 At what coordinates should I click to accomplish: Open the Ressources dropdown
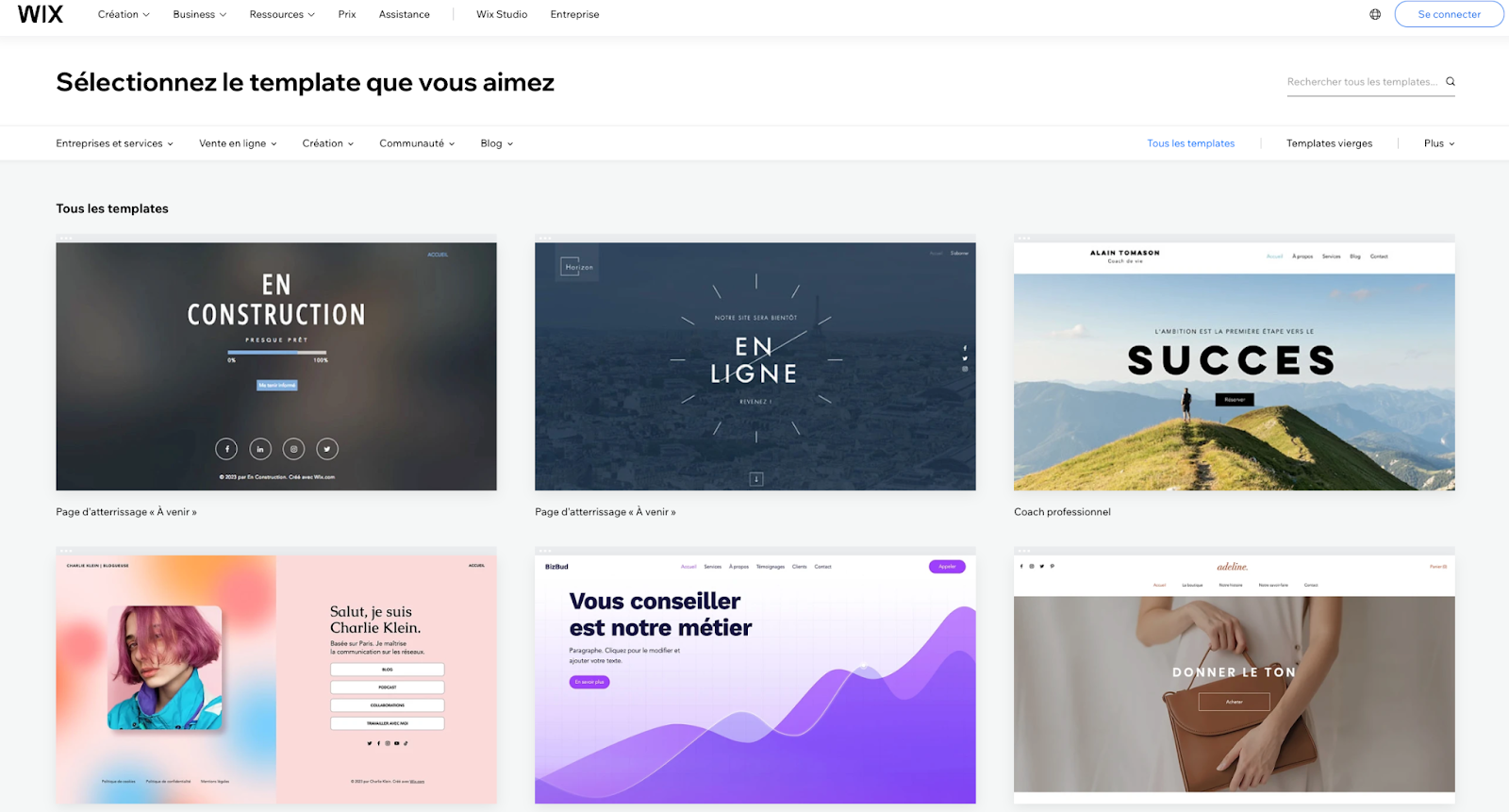(x=282, y=14)
